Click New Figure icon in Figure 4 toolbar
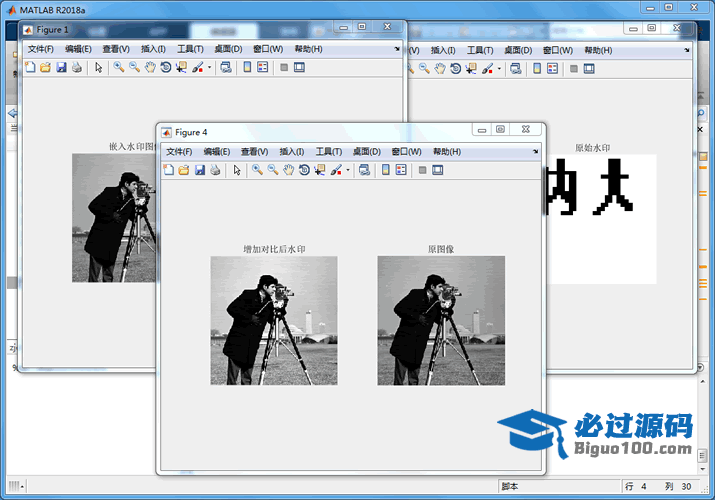This screenshot has height=500, width=715. point(168,170)
